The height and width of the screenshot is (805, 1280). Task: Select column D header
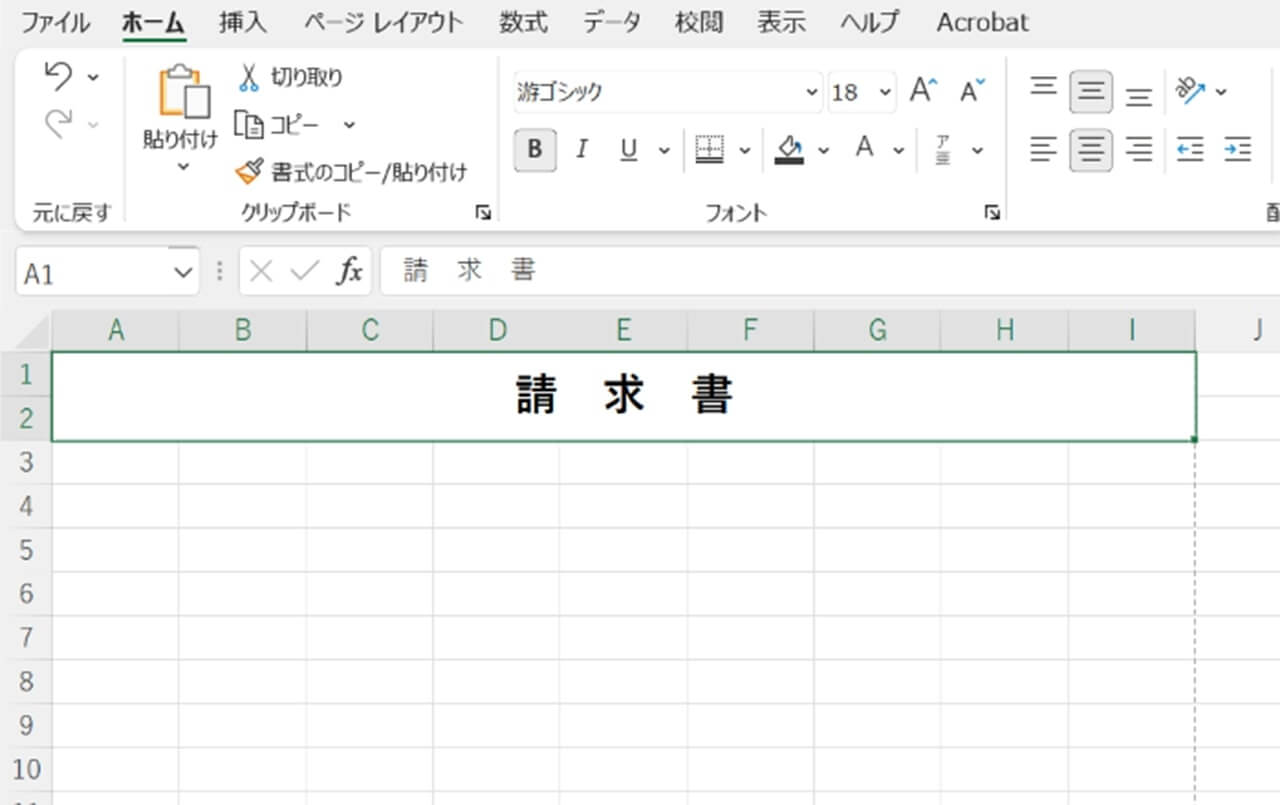(497, 331)
